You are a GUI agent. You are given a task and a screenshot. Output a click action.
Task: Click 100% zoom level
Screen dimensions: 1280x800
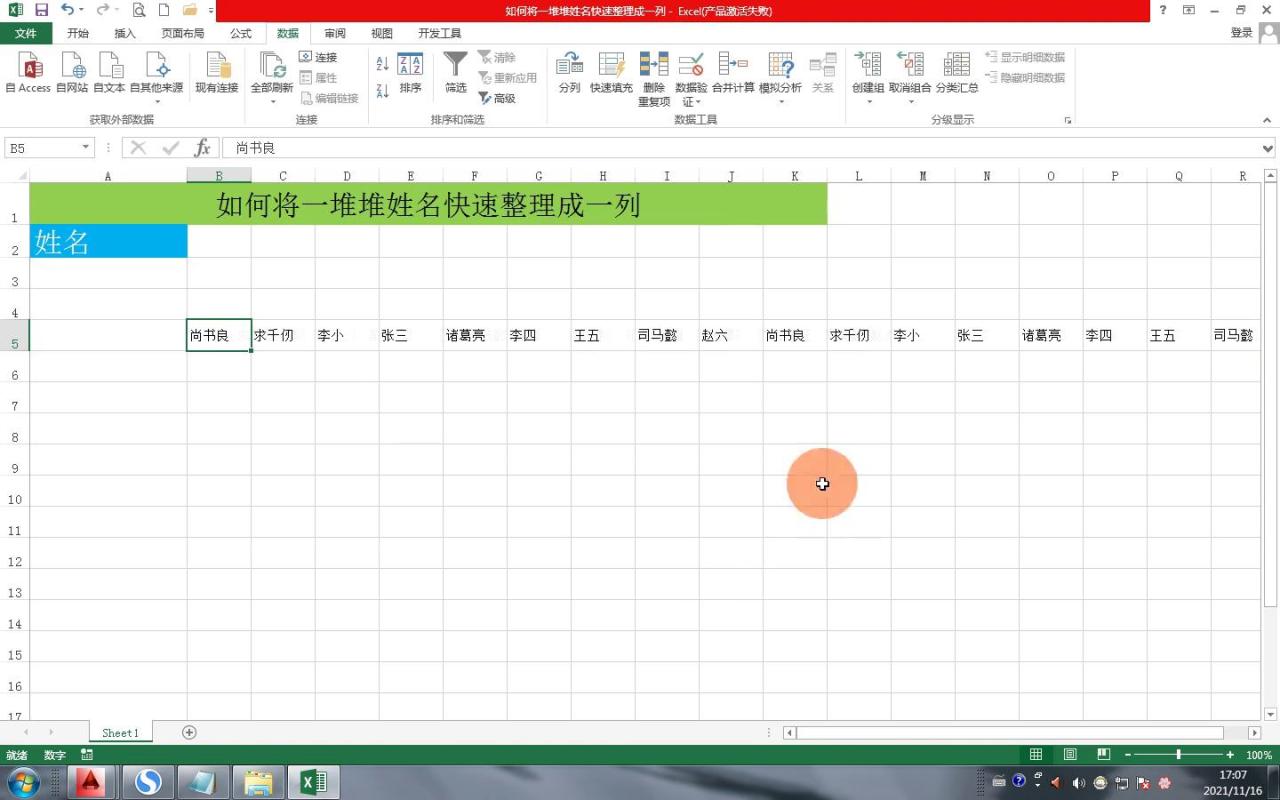(1259, 755)
